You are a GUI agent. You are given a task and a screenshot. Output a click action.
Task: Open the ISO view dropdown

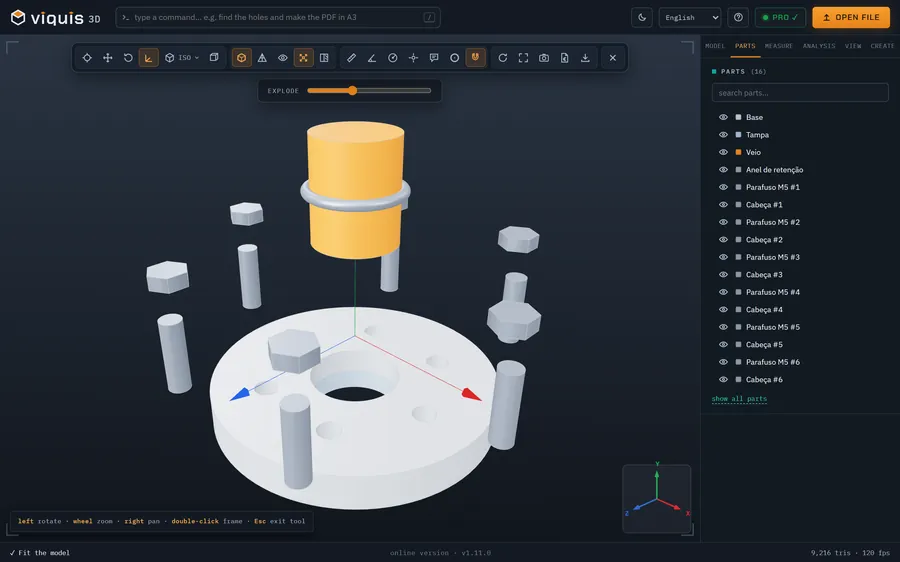coord(182,58)
